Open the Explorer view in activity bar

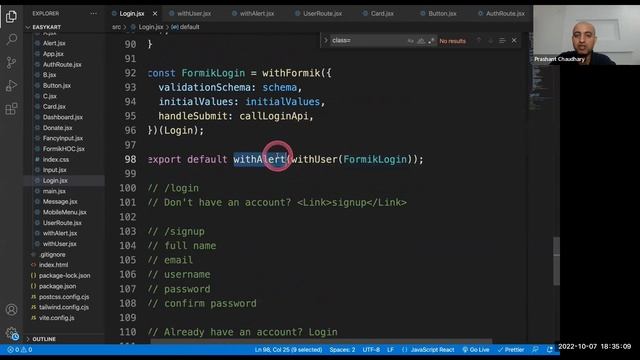tap(11, 16)
